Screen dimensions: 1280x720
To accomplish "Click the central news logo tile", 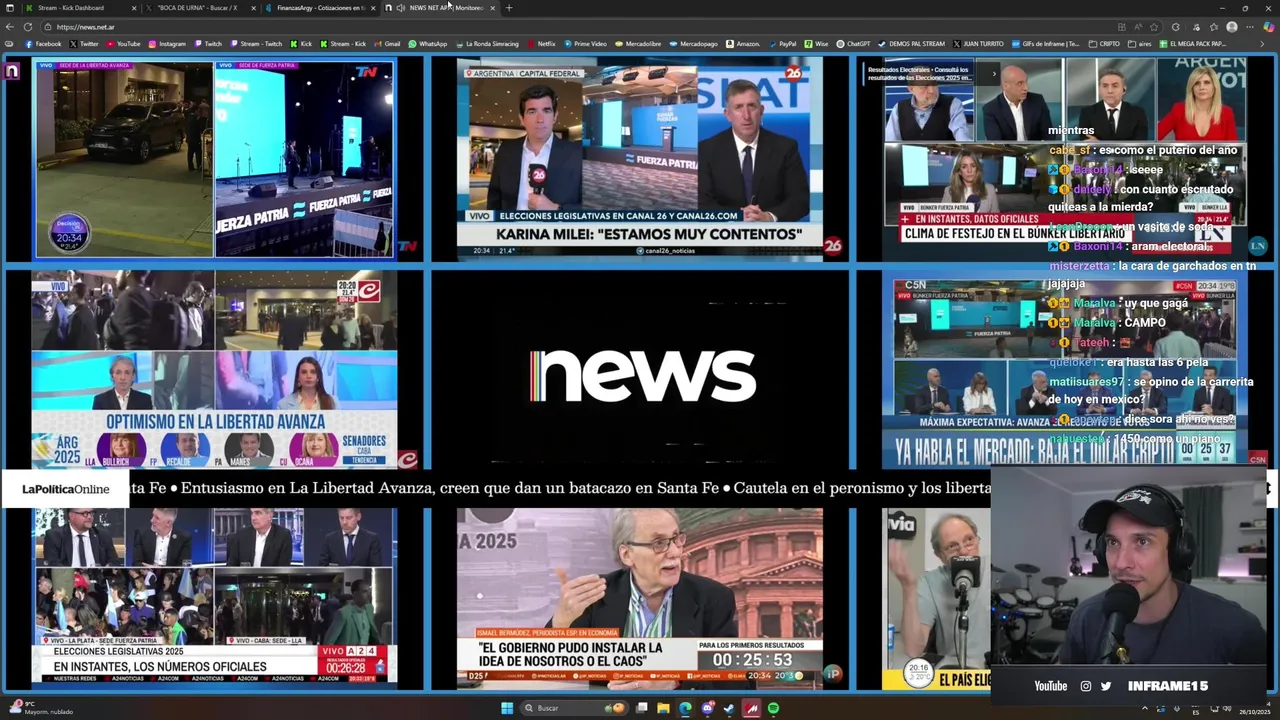I will (640, 369).
